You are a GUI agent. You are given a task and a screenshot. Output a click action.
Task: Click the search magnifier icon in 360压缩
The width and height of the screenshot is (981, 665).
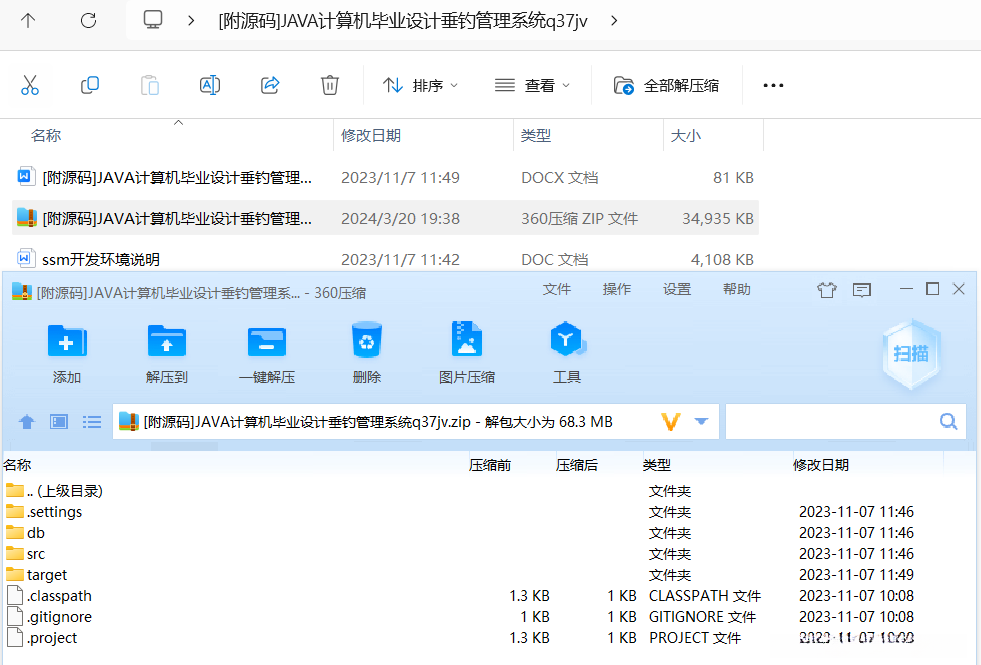[948, 422]
